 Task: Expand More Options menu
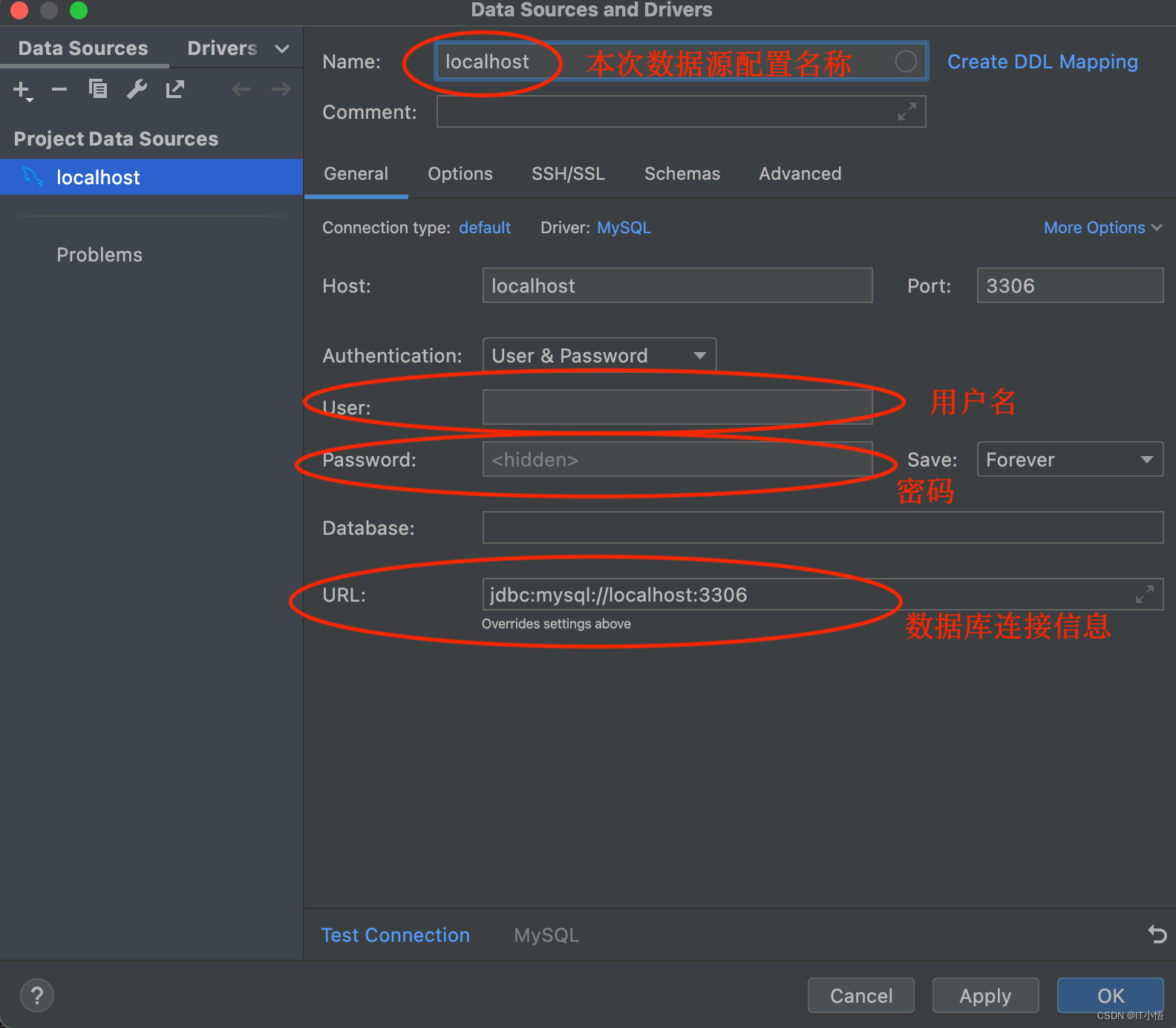pyautogui.click(x=1102, y=228)
